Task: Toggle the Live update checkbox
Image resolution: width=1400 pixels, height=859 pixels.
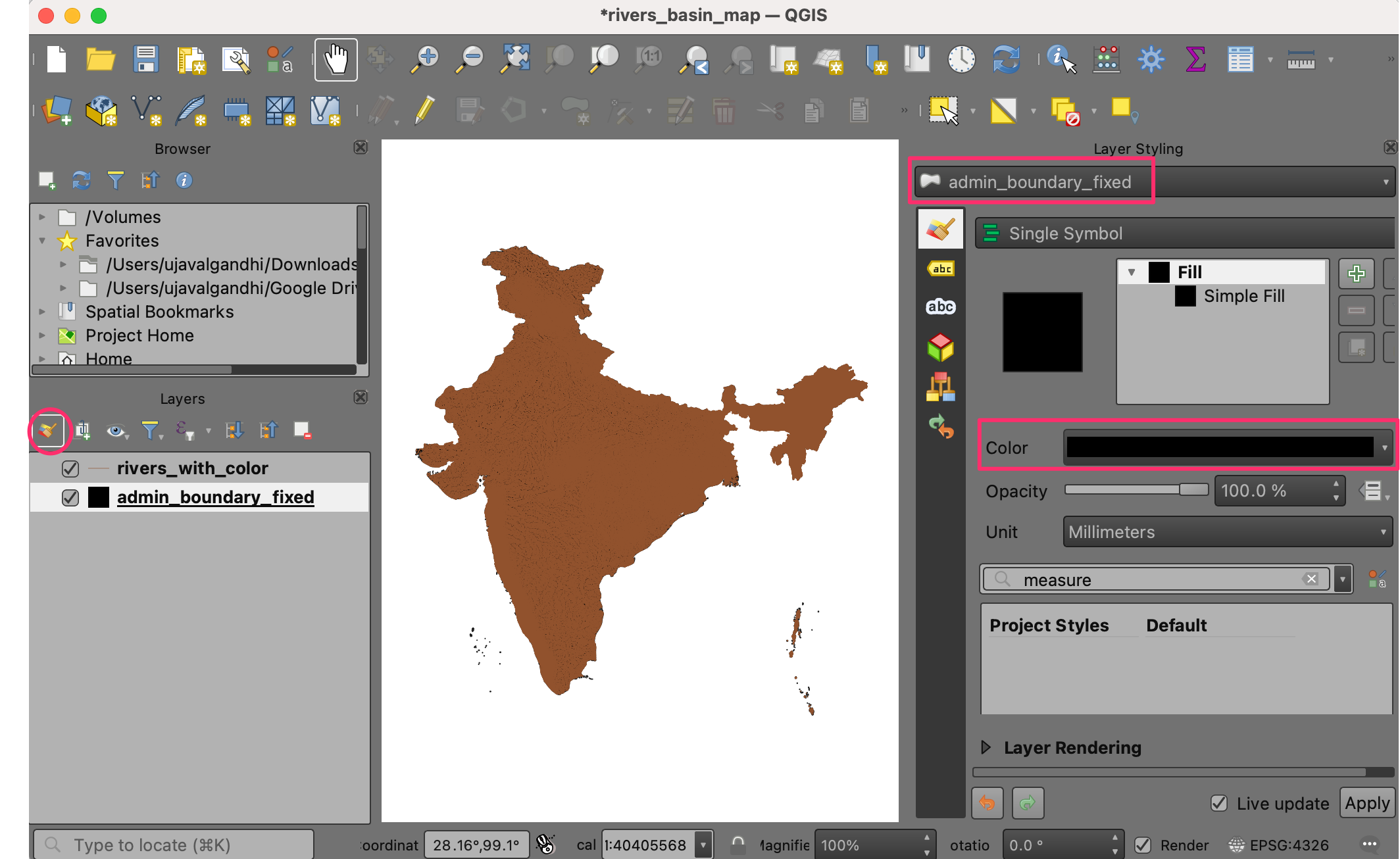Action: tap(1219, 803)
